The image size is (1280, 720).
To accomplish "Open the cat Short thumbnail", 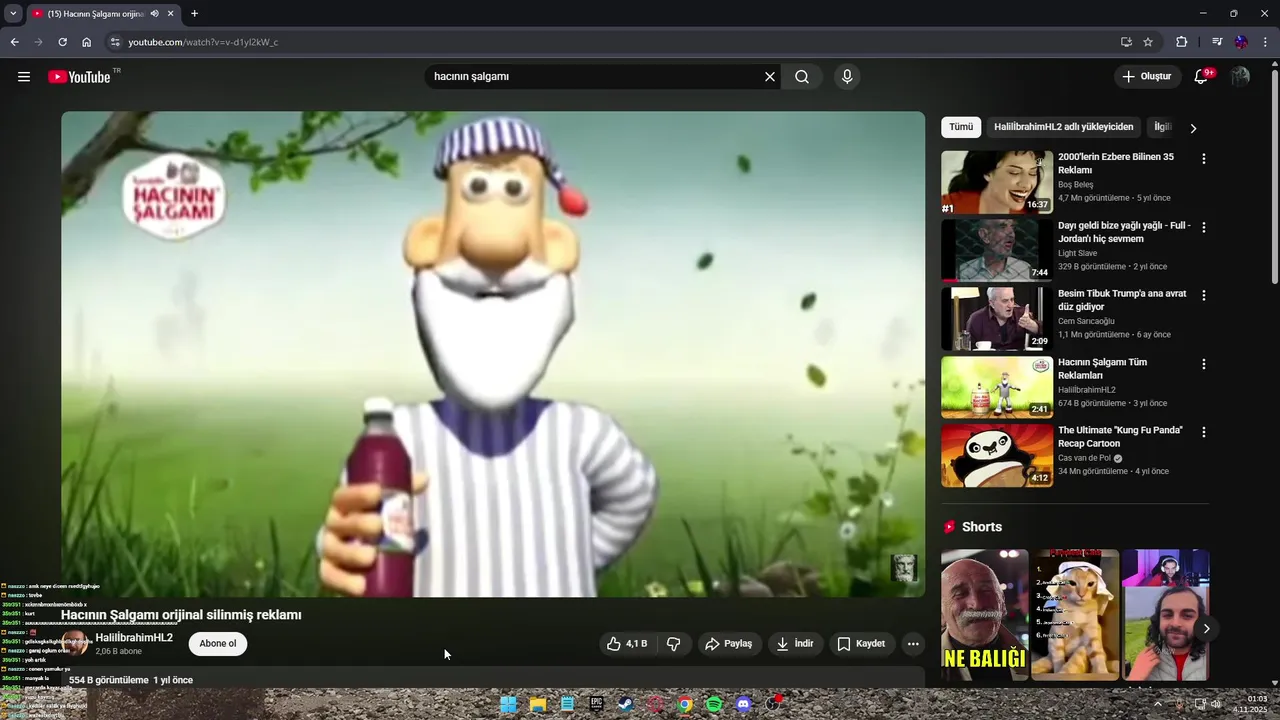I will (x=1075, y=615).
